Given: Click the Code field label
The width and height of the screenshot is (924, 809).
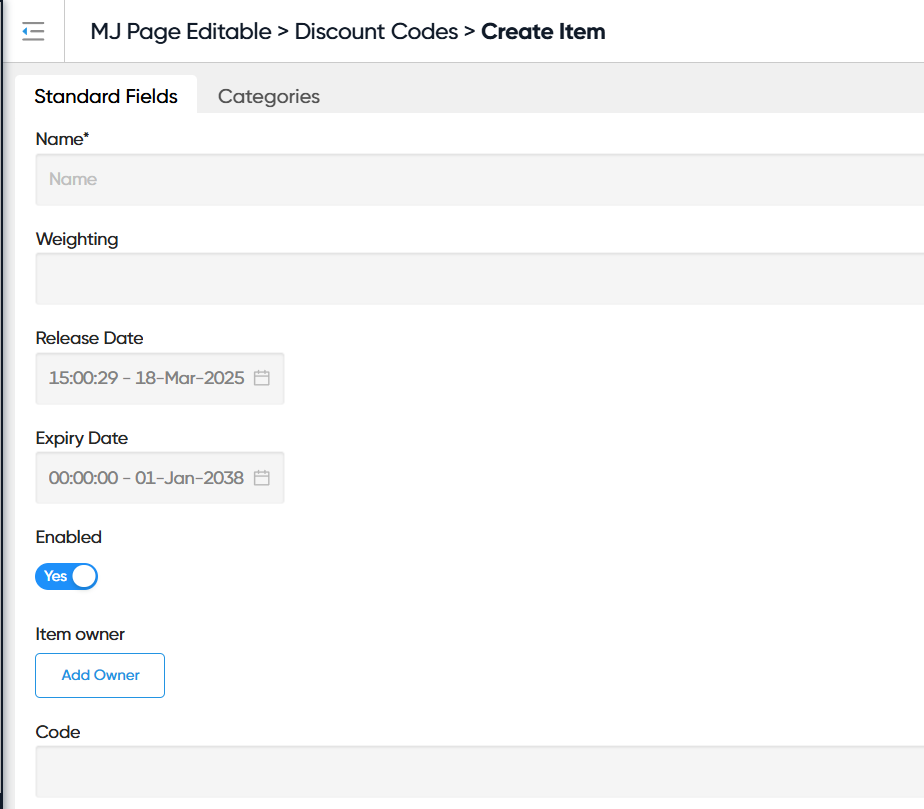Looking at the screenshot, I should 58,732.
